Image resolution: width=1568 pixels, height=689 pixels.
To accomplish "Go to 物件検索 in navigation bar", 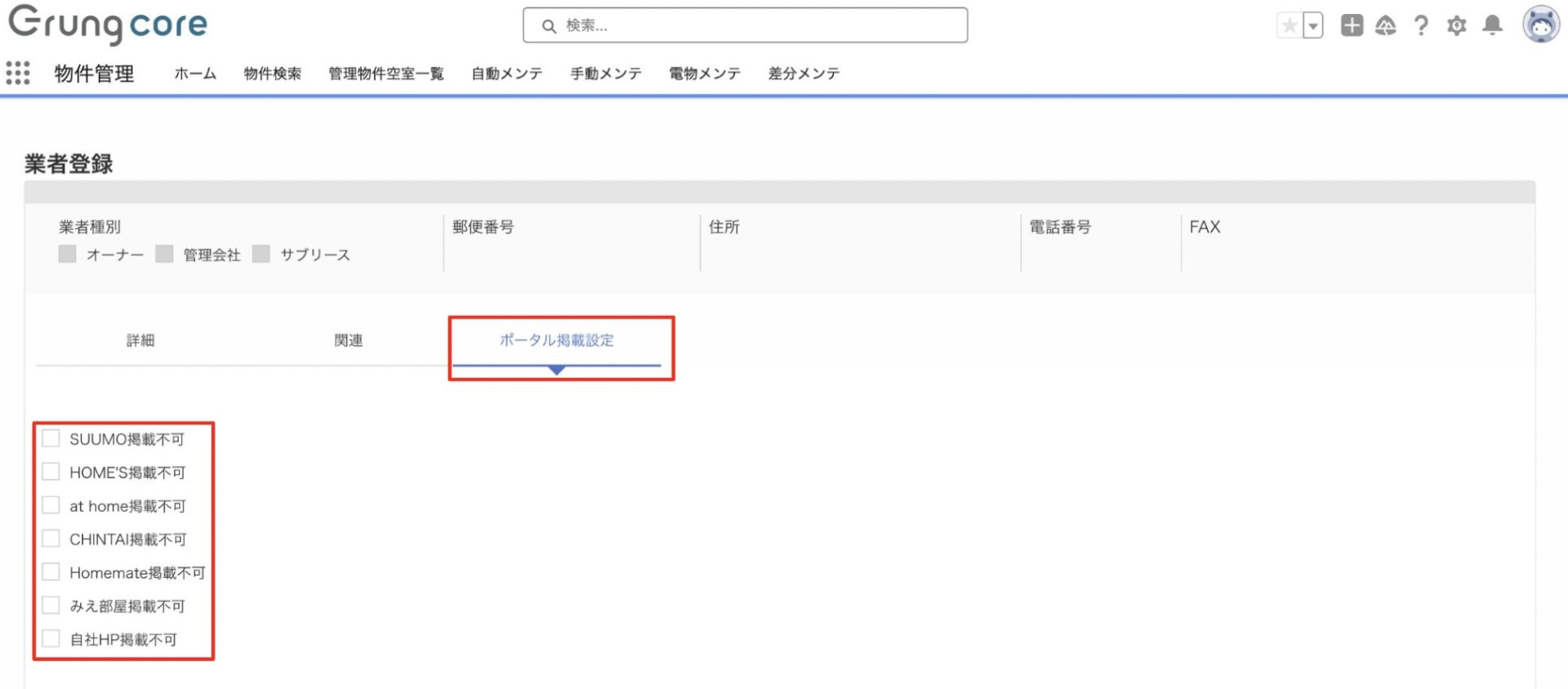I will coord(273,73).
